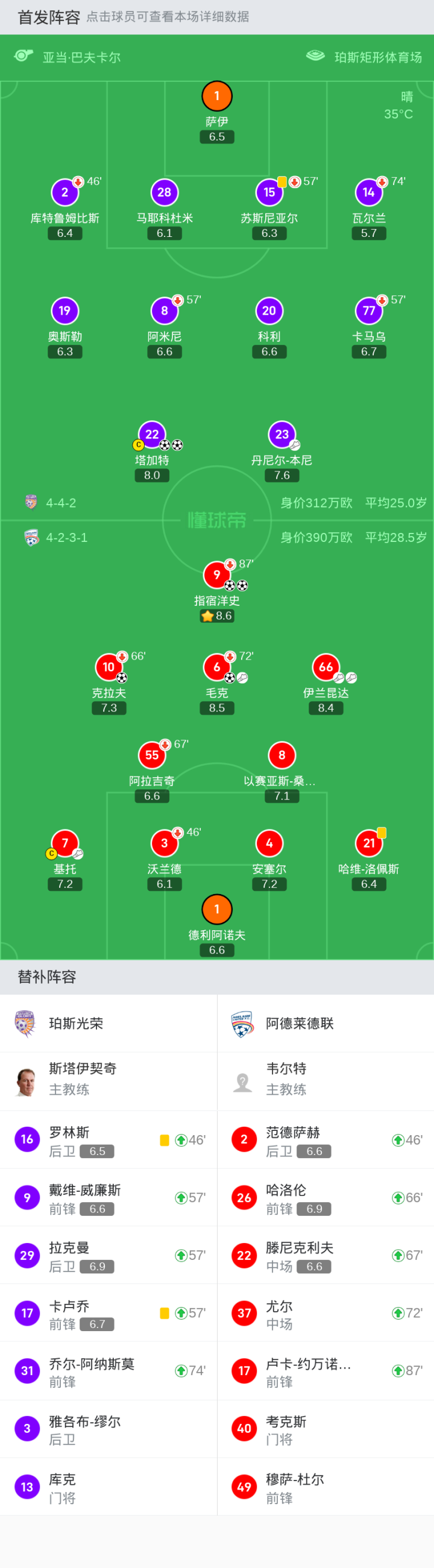Tap 库特鲁姆比斯 number 2 player circle

pyautogui.click(x=64, y=192)
